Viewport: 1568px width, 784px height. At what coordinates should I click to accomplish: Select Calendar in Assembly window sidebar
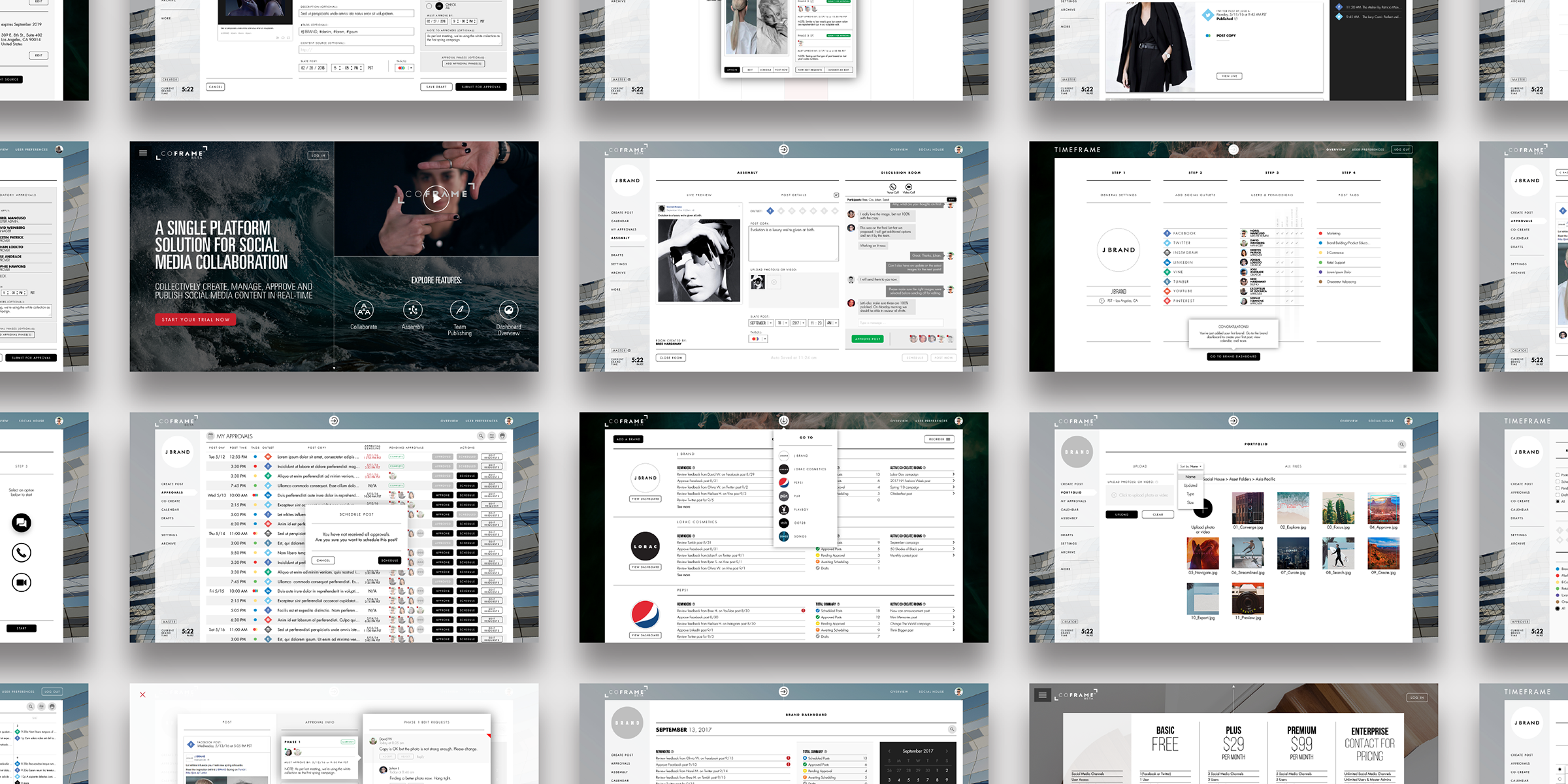tap(620, 221)
